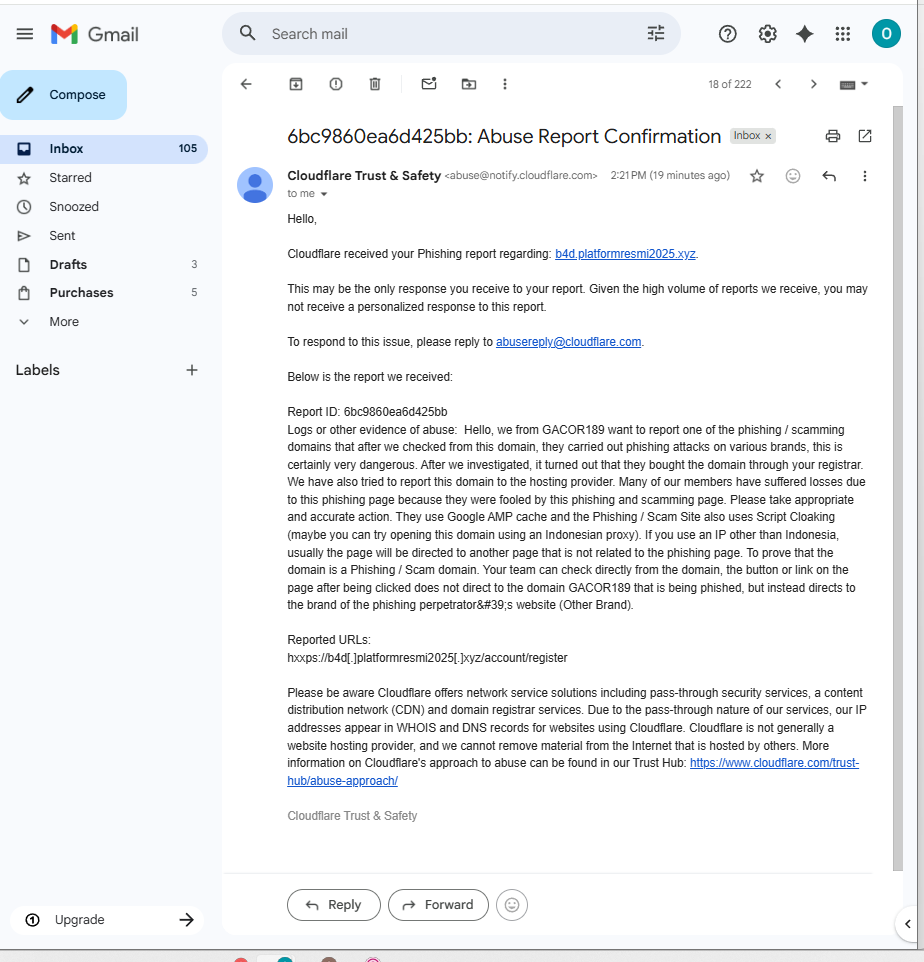Click the reported URL hxxps line
924x962 pixels.
pos(427,658)
